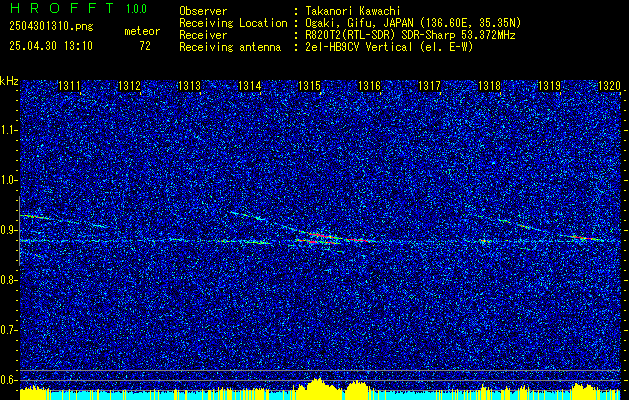Click the HROFFT title text
The width and height of the screenshot is (629, 400).
62,8
